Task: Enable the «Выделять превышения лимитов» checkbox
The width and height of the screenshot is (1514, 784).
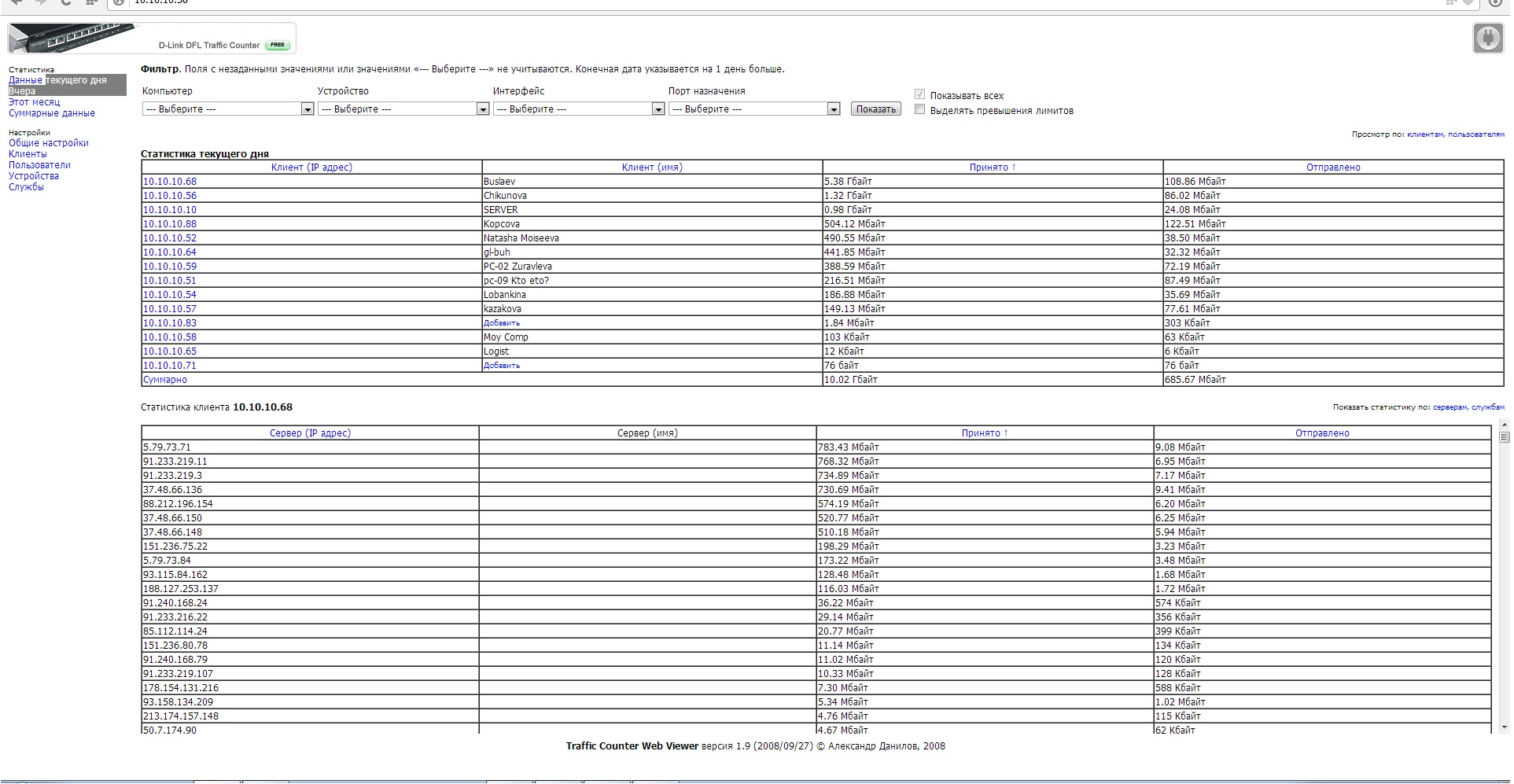Action: point(919,110)
